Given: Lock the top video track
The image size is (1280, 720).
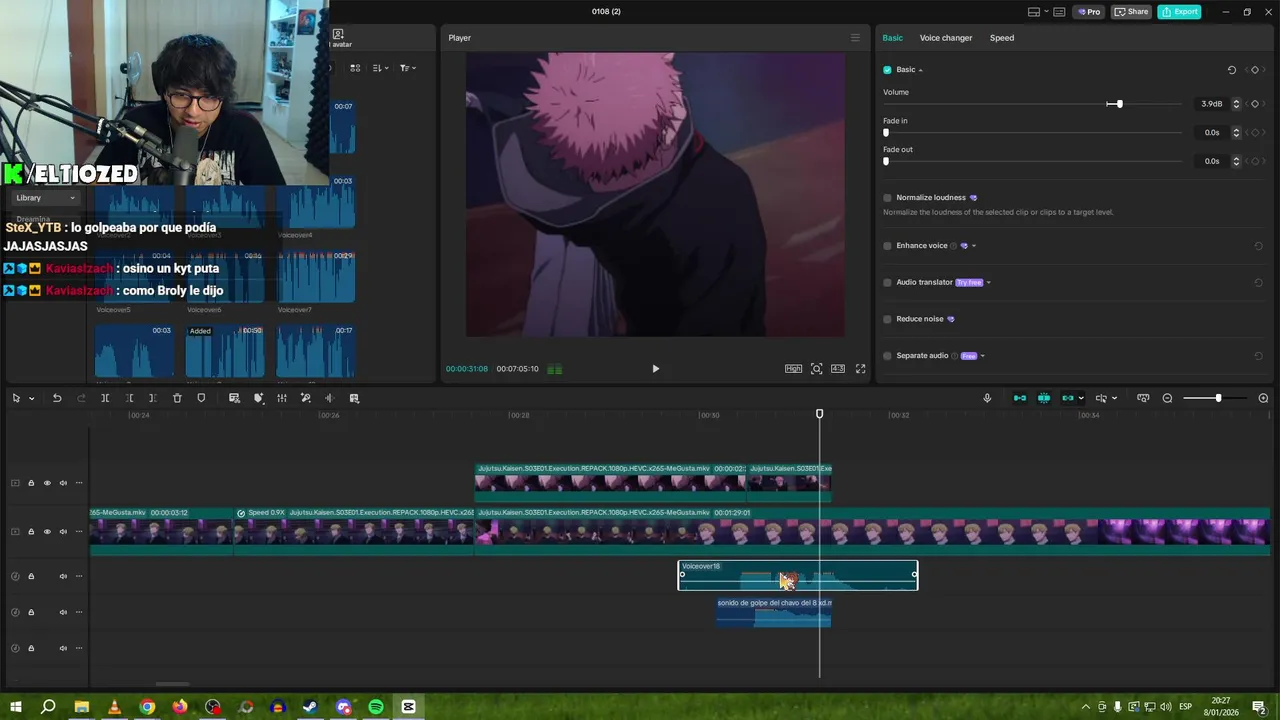Looking at the screenshot, I should (31, 483).
